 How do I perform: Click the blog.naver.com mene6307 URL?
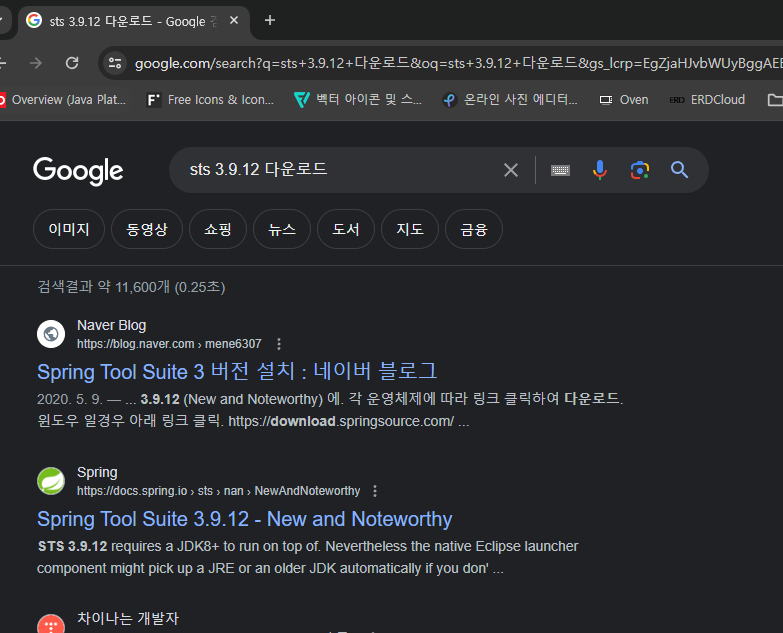[x=169, y=344]
